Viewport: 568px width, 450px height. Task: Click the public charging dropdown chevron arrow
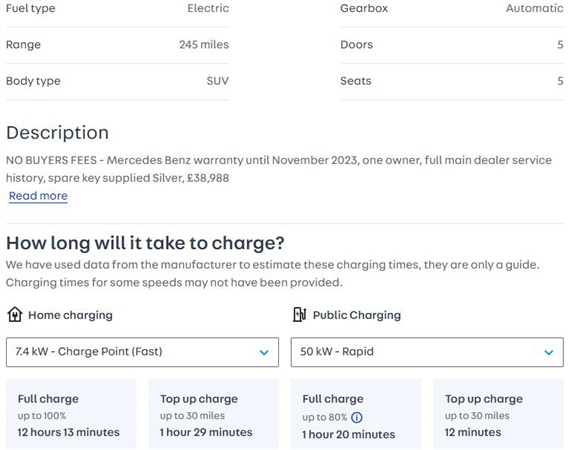point(549,352)
